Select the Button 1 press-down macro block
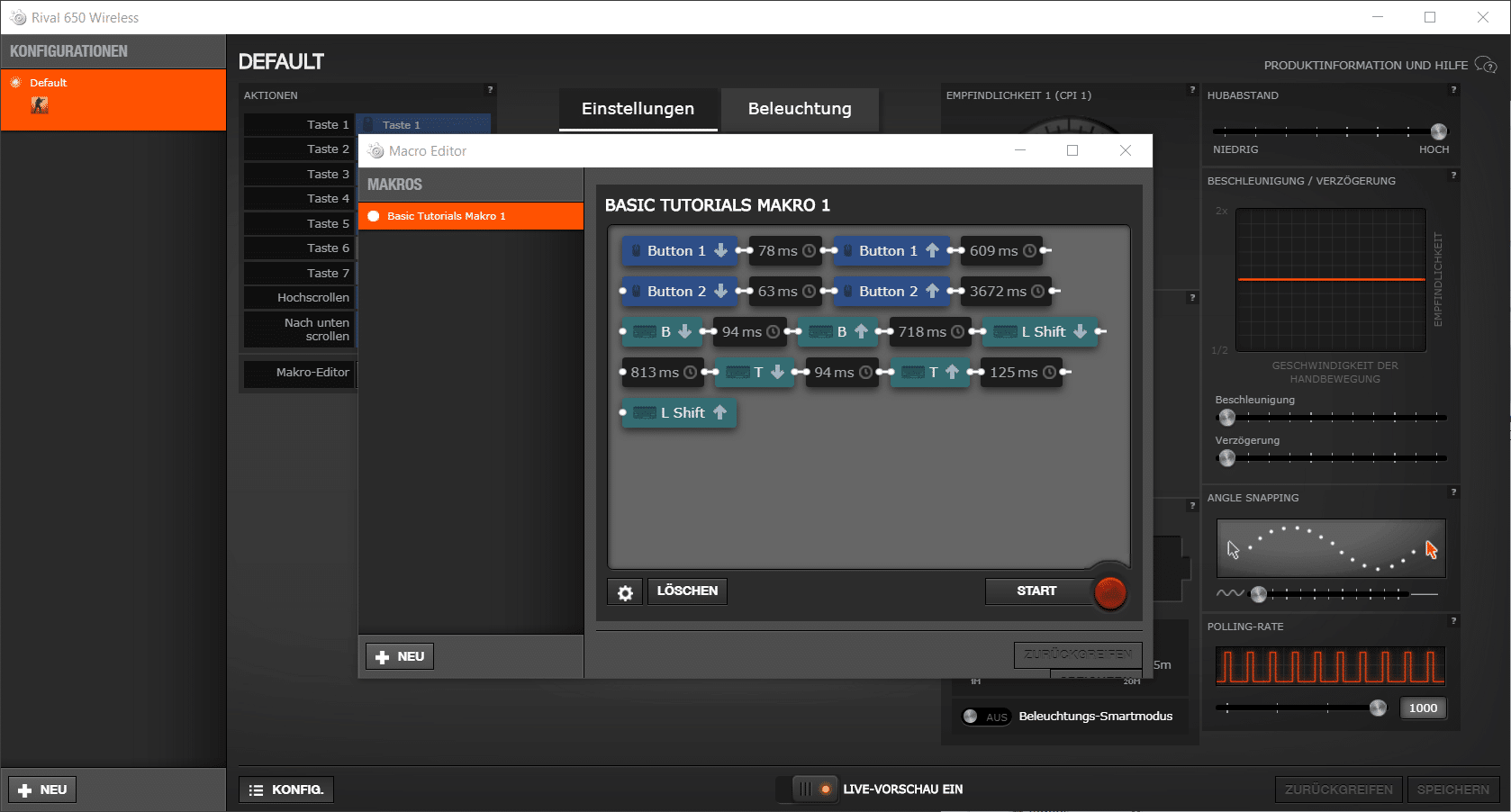The width and height of the screenshot is (1511, 812). click(678, 251)
